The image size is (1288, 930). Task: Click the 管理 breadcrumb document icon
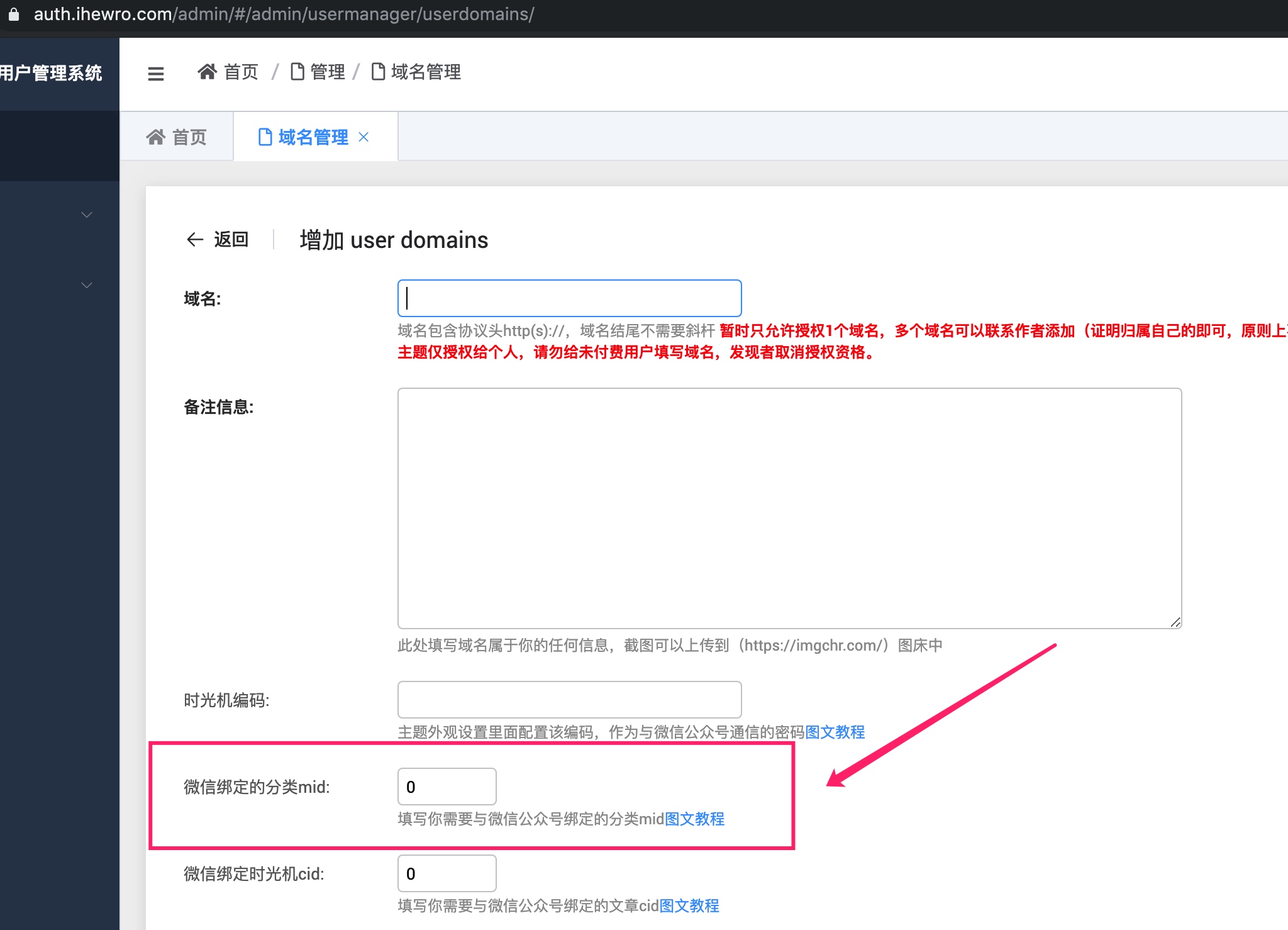point(297,72)
